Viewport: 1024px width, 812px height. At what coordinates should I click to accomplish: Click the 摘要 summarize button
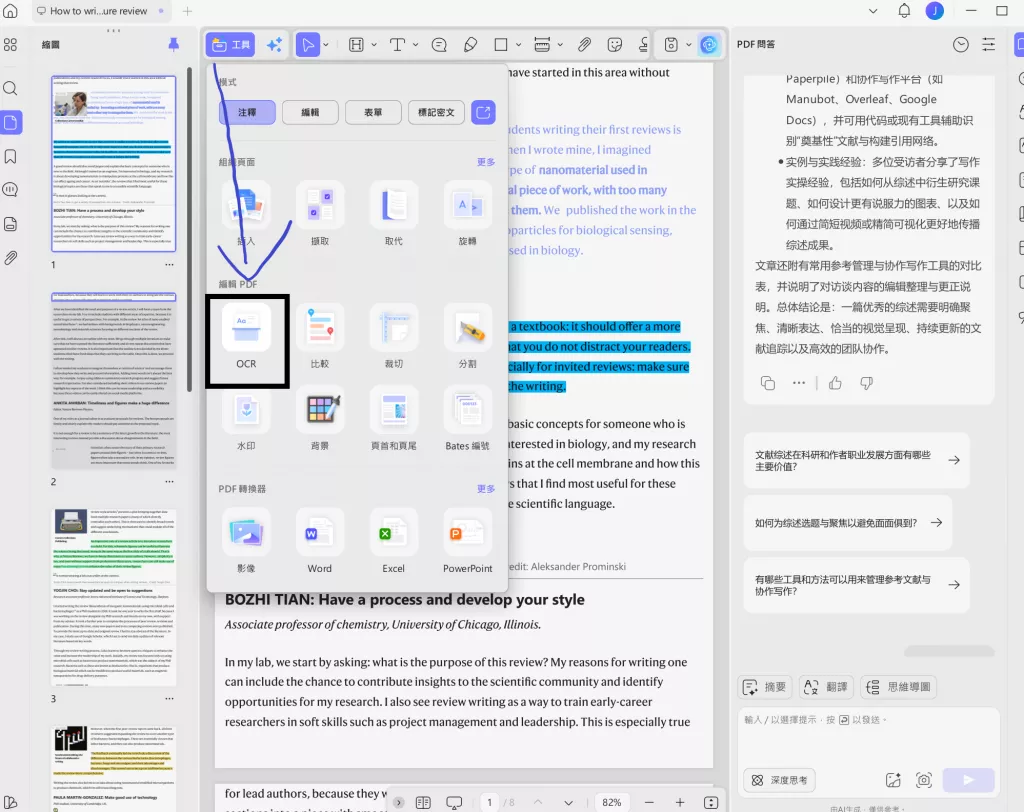tap(765, 687)
